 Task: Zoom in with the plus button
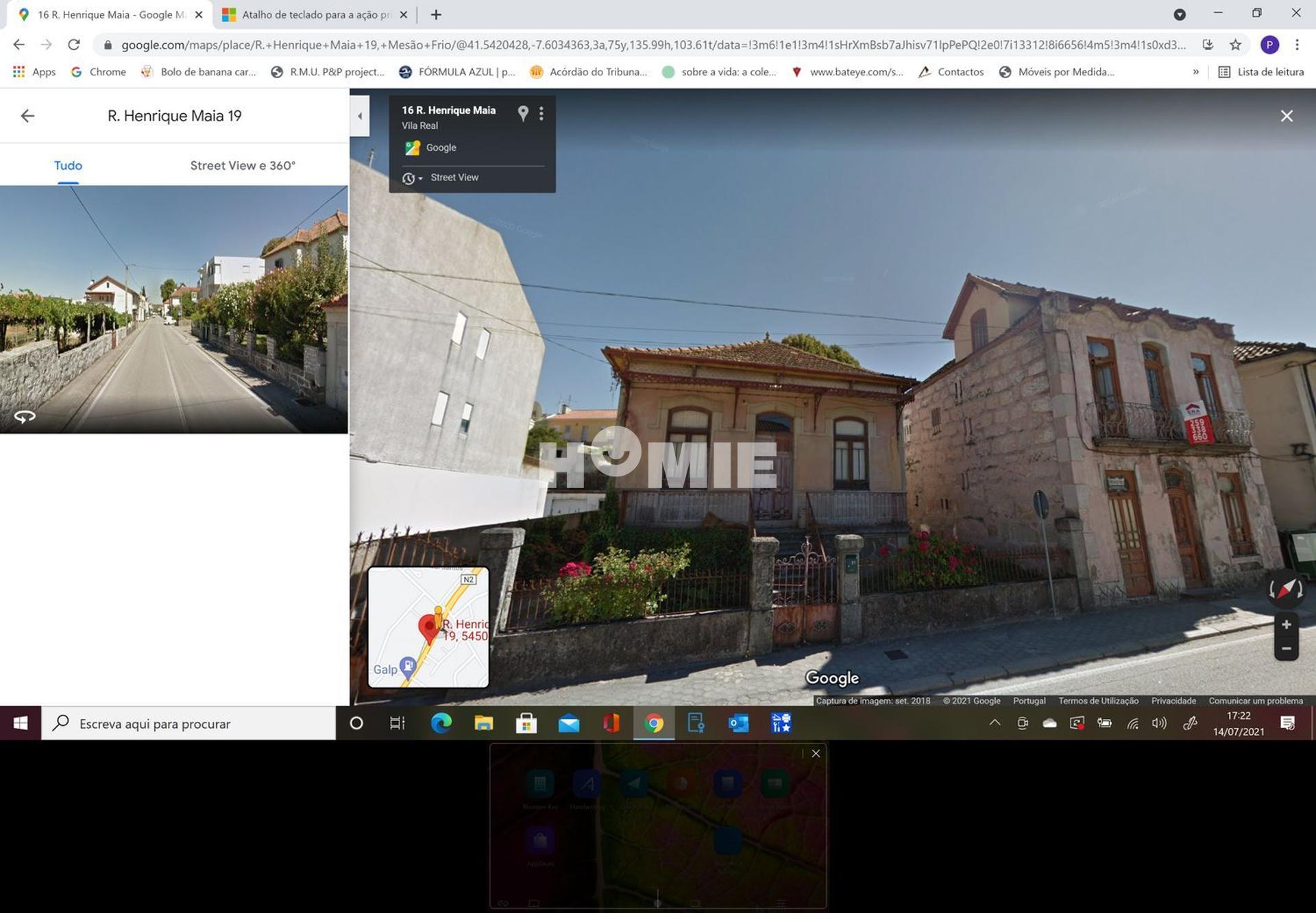pos(1287,624)
